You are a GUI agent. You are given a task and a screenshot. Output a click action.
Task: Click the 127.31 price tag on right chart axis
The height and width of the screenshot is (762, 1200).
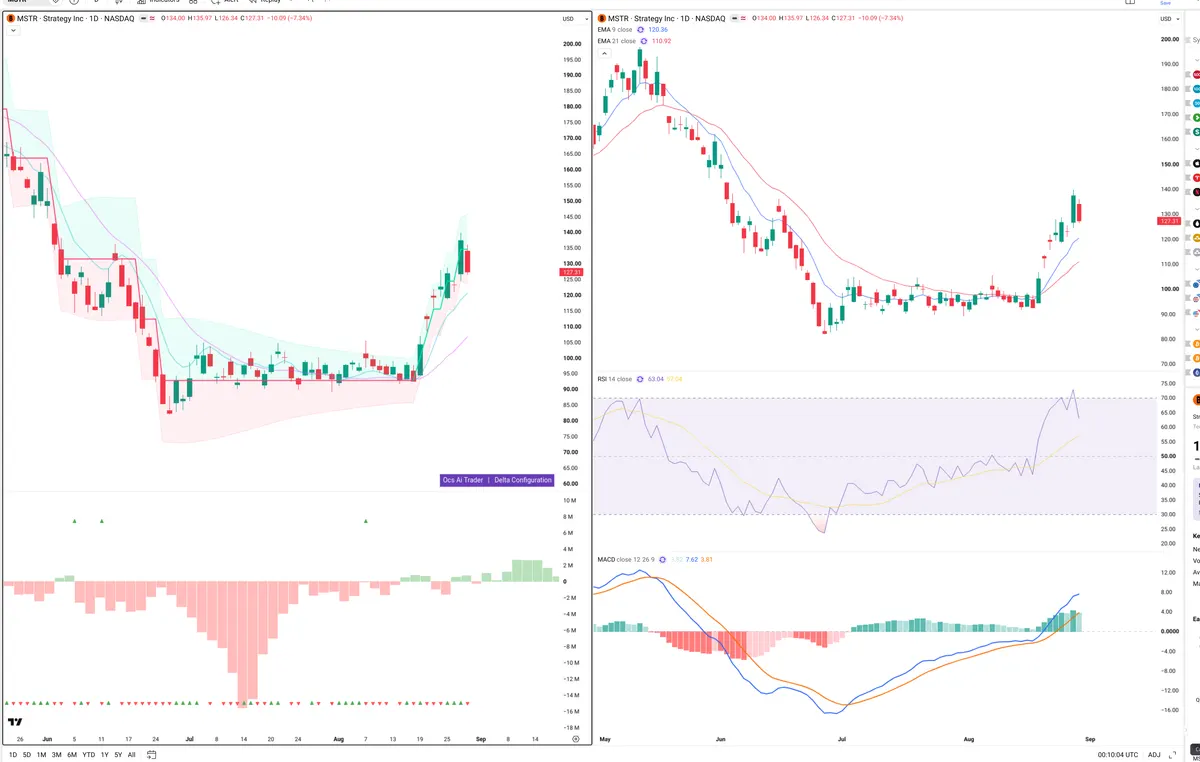click(x=1170, y=222)
